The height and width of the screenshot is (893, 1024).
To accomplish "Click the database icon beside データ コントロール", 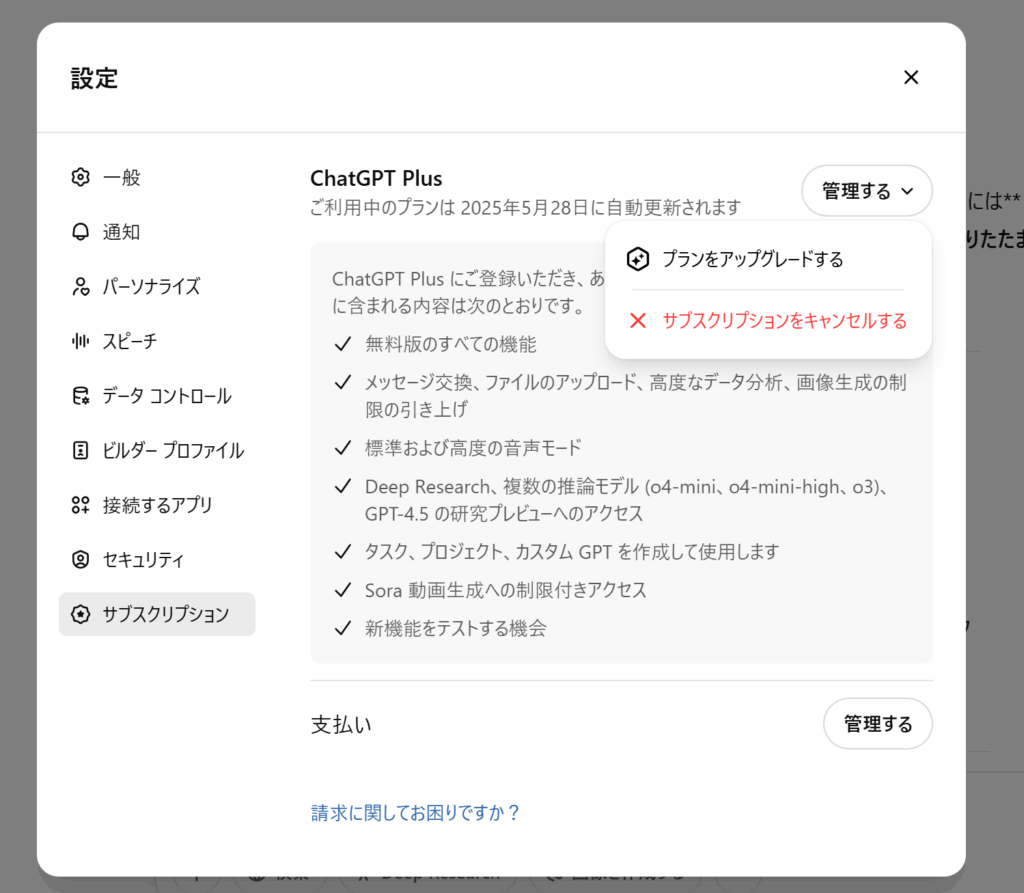I will [80, 396].
